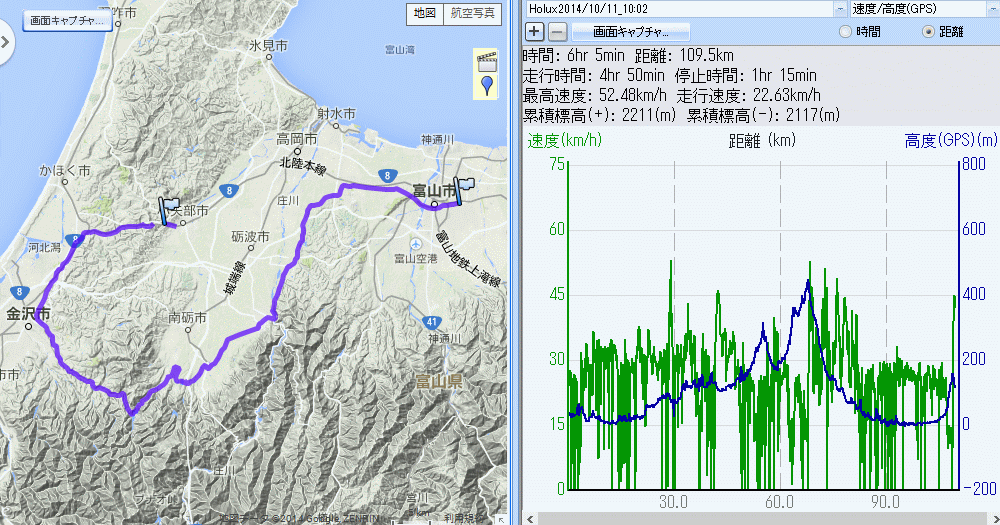Click the blue placemark pin icon
This screenshot has width=1000, height=525.
[487, 86]
